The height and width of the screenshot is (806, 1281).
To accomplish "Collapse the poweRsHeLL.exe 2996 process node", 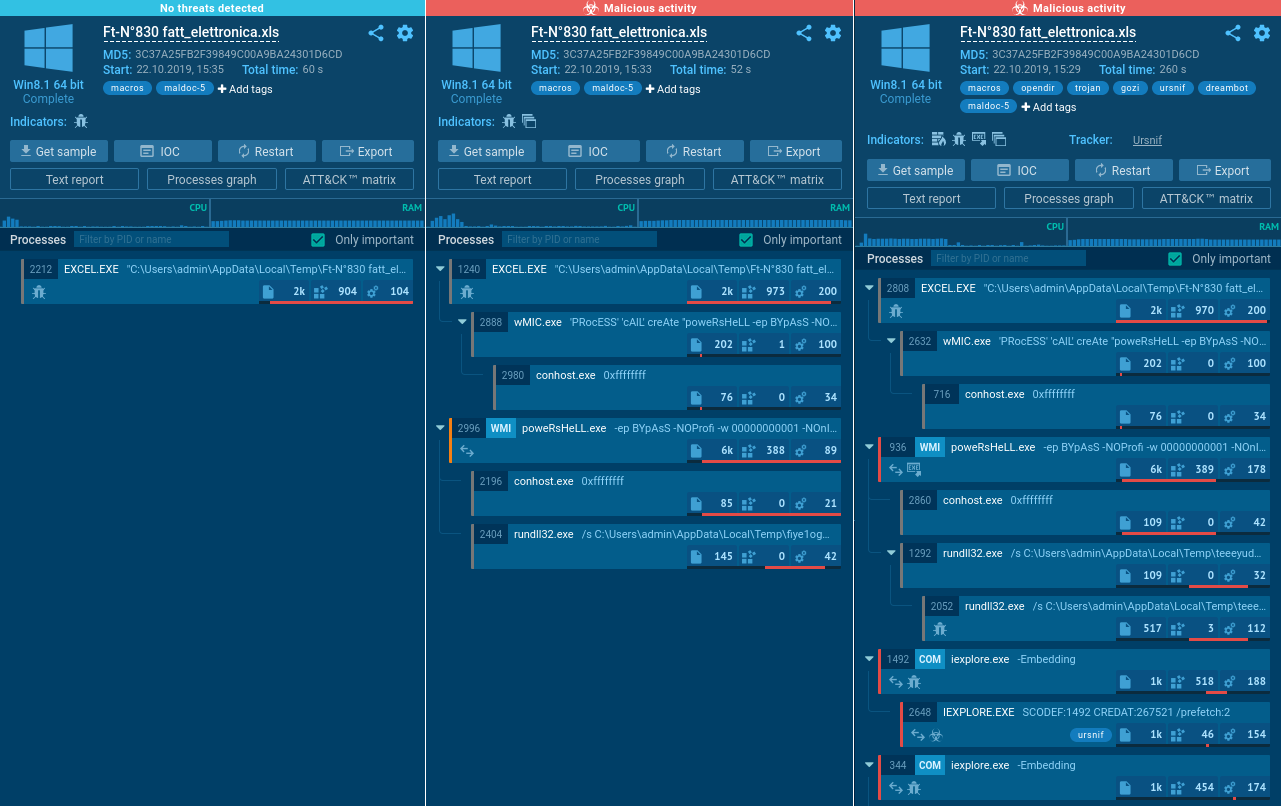I will [x=441, y=428].
